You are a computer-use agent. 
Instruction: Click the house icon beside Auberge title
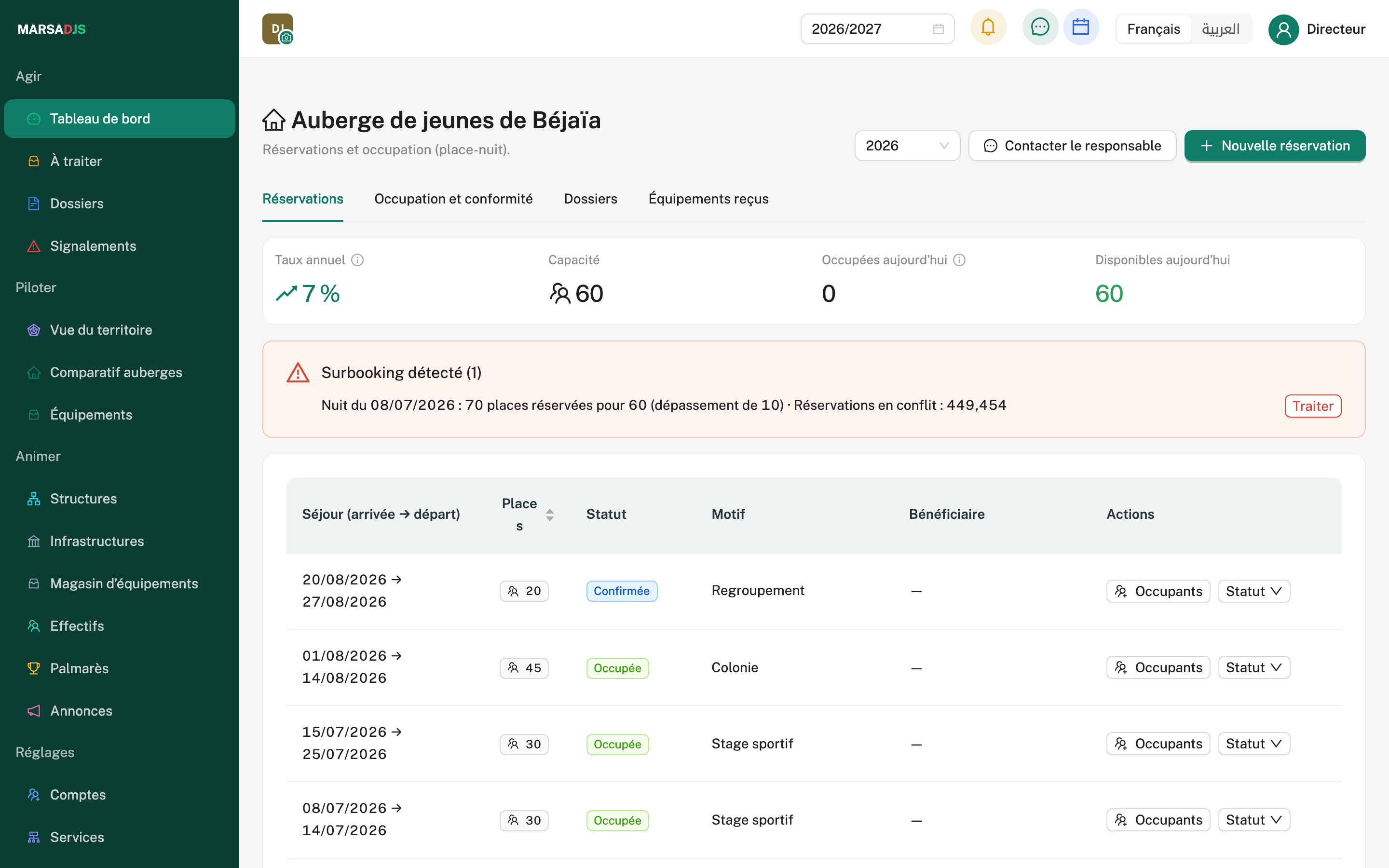[x=274, y=120]
